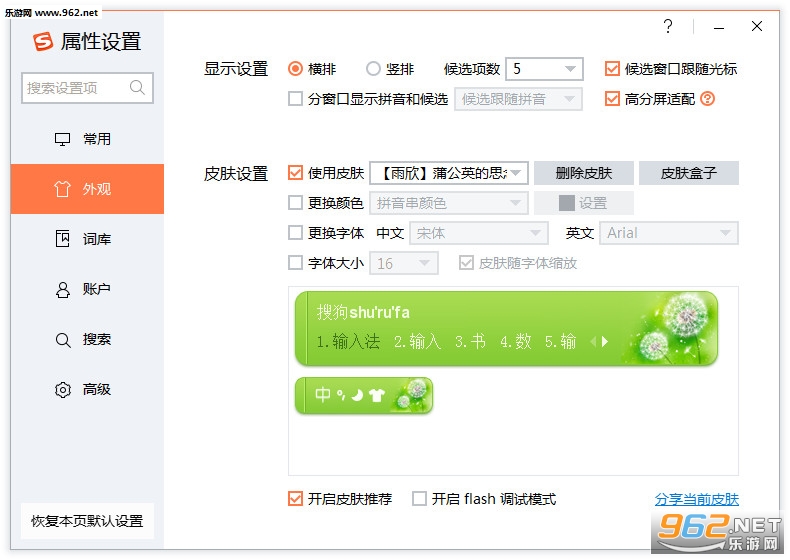
Task: Click the moon icon in skin status bar preview
Action: point(357,395)
